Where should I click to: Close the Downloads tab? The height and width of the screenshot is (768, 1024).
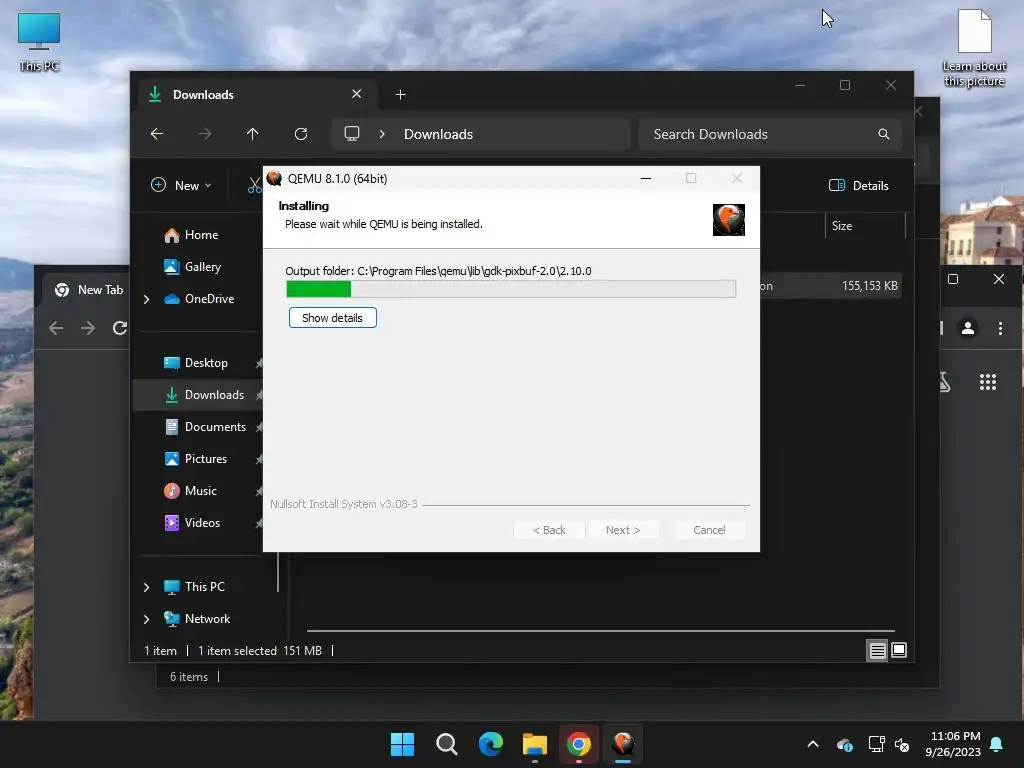click(x=357, y=94)
